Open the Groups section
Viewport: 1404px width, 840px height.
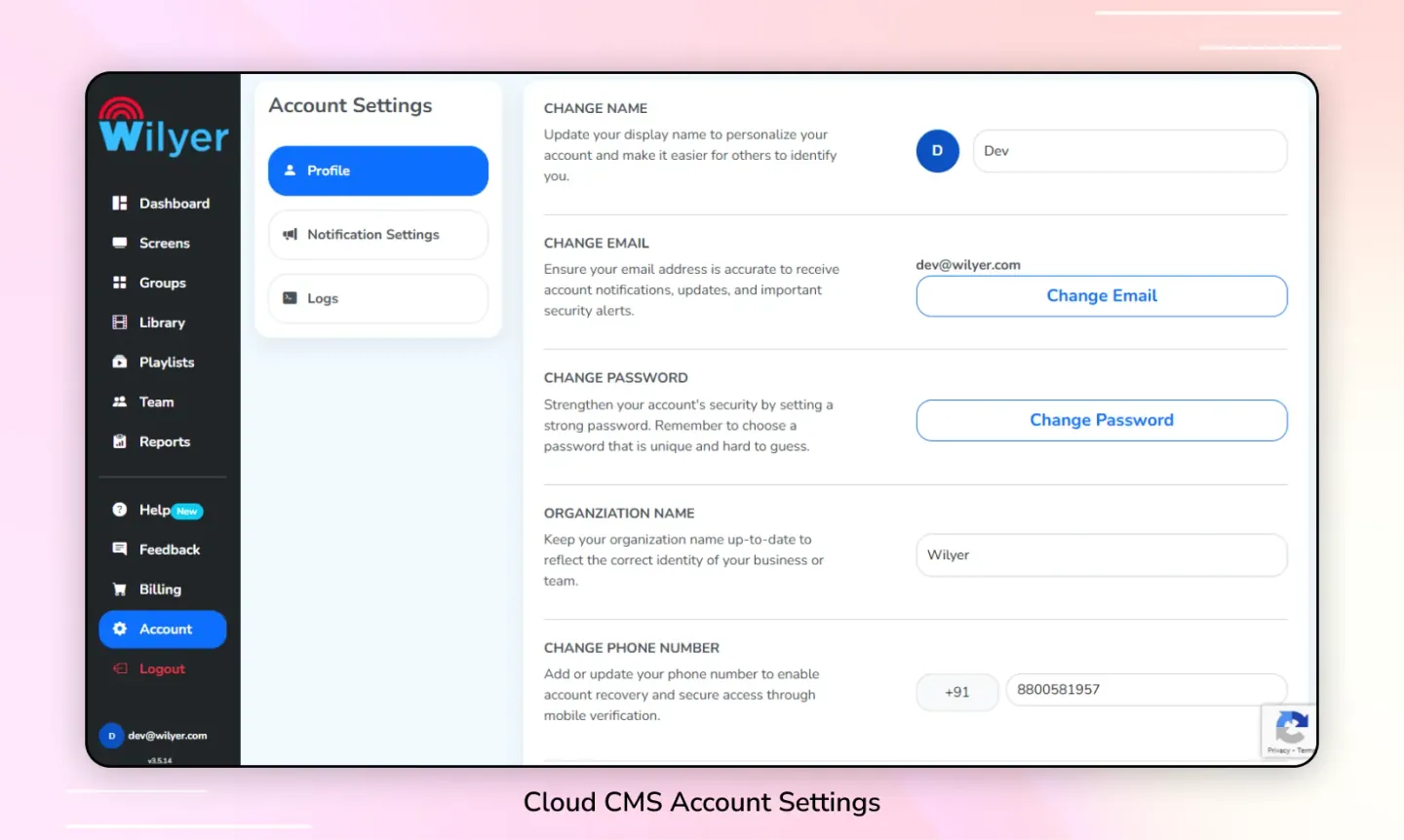pyautogui.click(x=162, y=283)
